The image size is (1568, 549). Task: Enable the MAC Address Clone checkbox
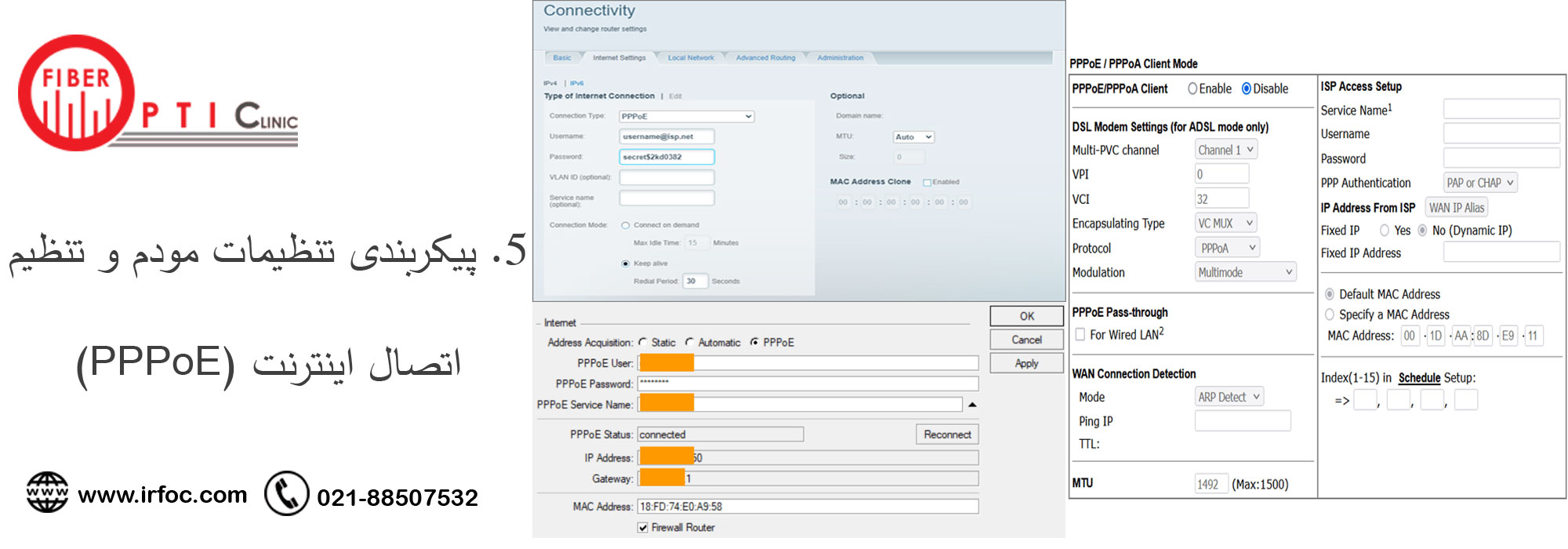927,182
